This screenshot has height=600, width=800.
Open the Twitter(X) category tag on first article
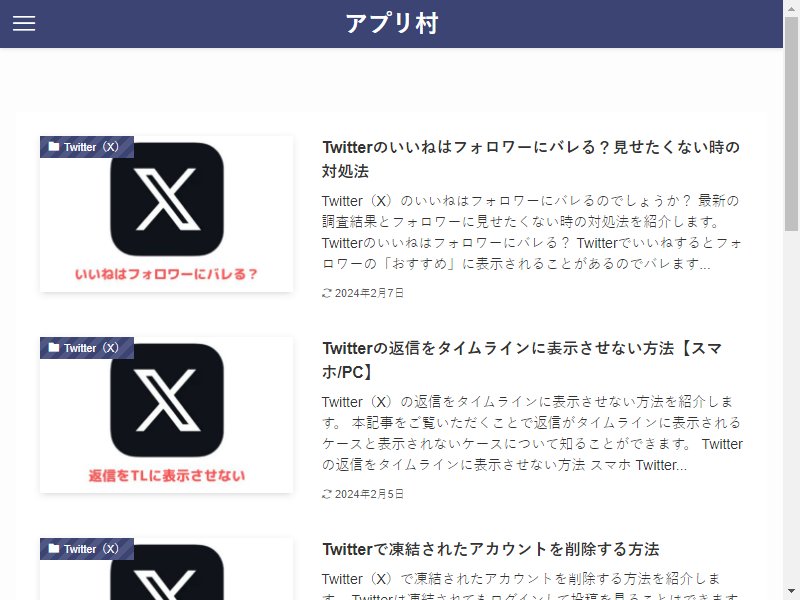[87, 147]
